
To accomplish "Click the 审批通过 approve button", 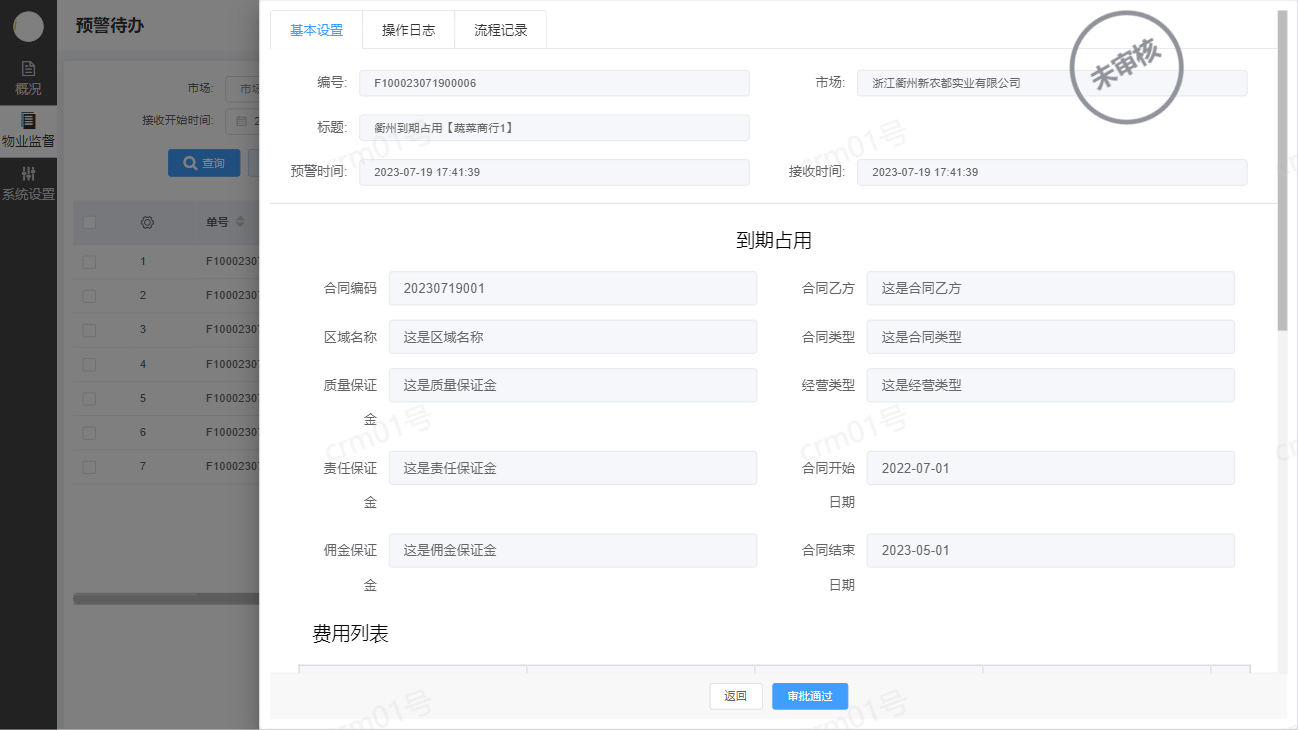I will (809, 696).
